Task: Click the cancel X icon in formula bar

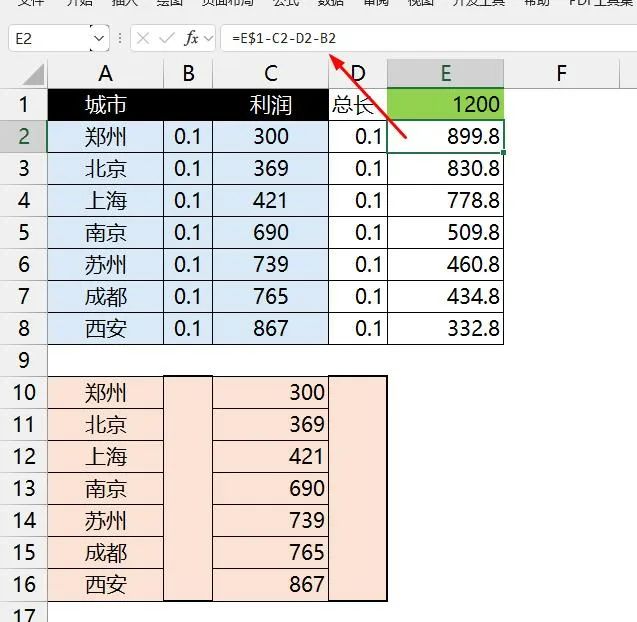Action: [x=143, y=39]
